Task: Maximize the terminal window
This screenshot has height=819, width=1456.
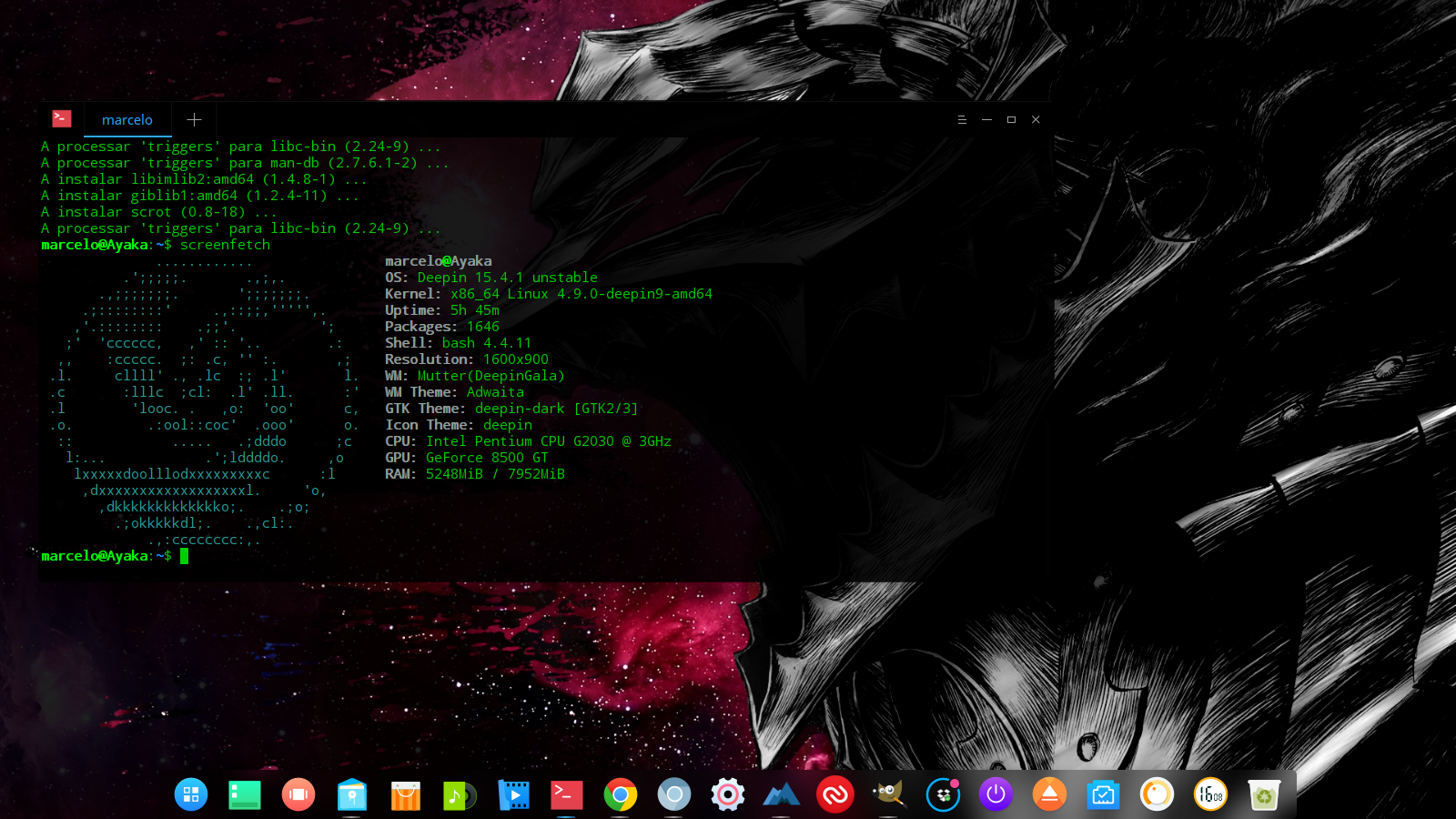Action: [x=1011, y=119]
